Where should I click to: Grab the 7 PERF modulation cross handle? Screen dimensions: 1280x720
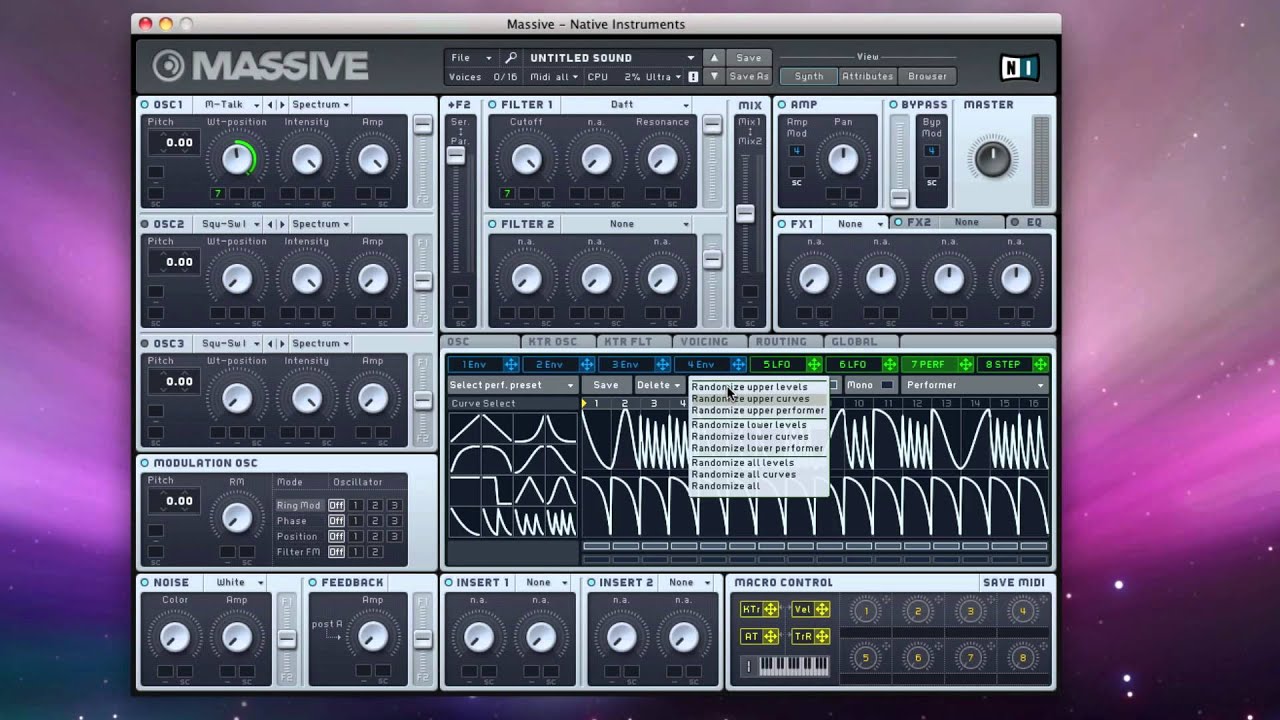(965, 365)
